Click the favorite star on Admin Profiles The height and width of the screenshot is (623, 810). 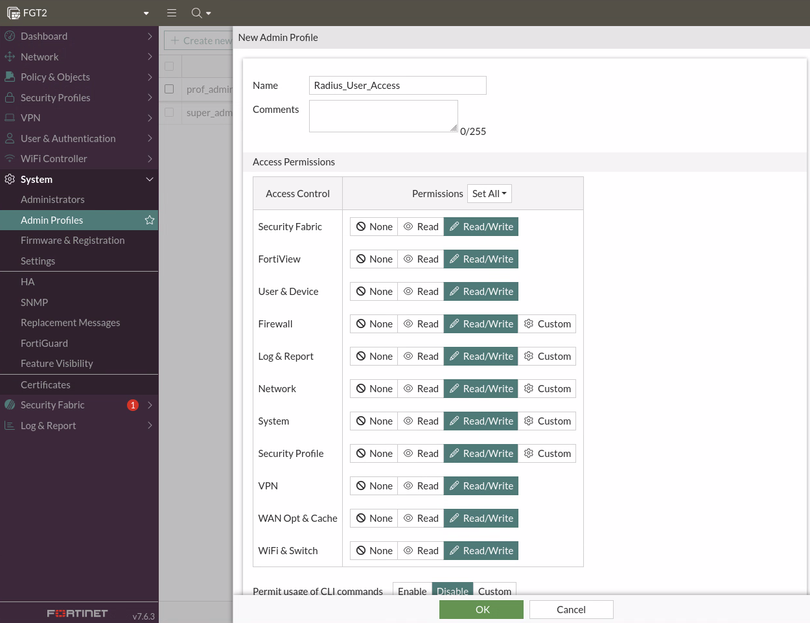point(149,220)
